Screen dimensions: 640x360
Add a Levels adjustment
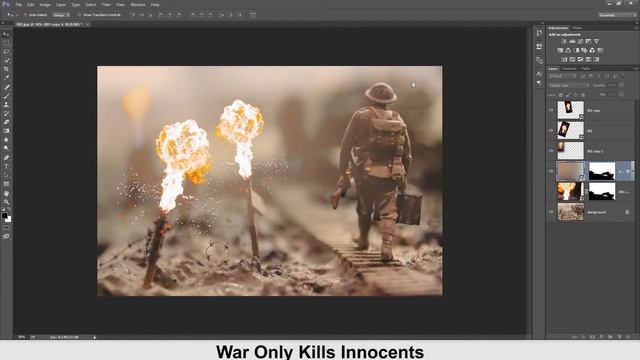[x=572, y=42]
